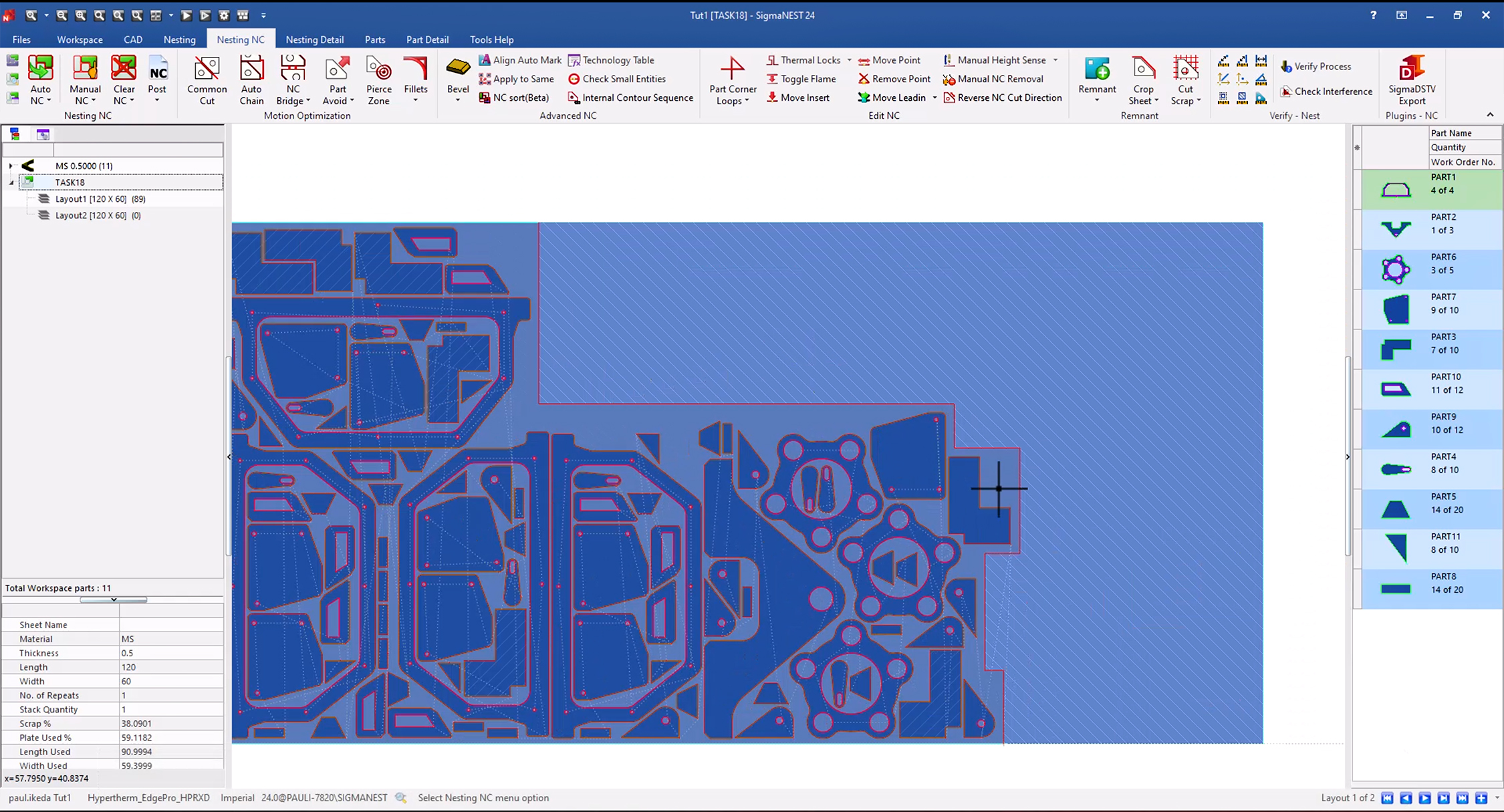
Task: Click the Technology Table icon
Action: (x=574, y=60)
